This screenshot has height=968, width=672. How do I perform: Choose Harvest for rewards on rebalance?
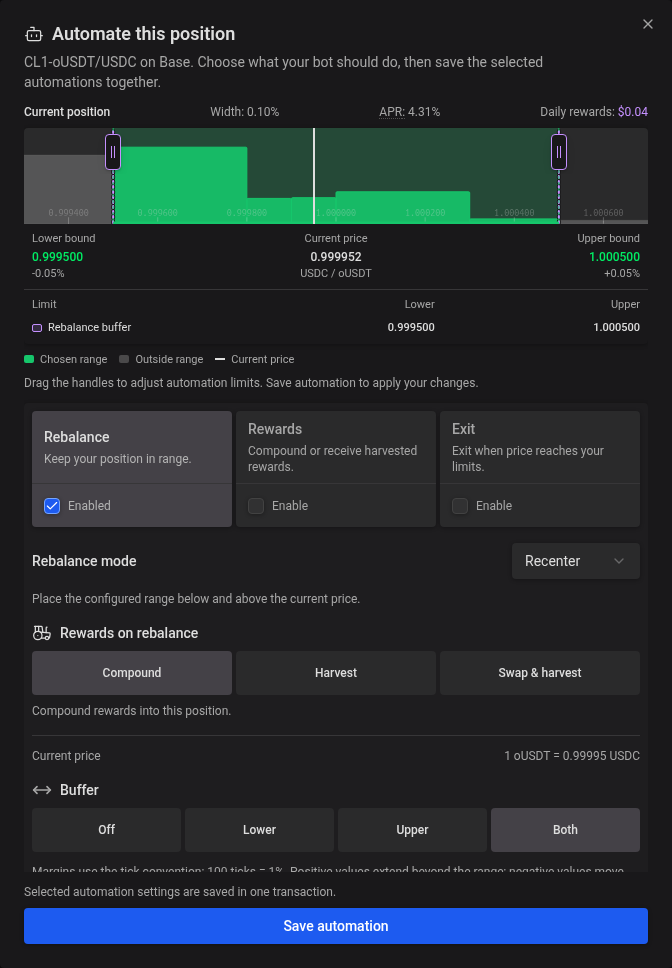coord(336,673)
